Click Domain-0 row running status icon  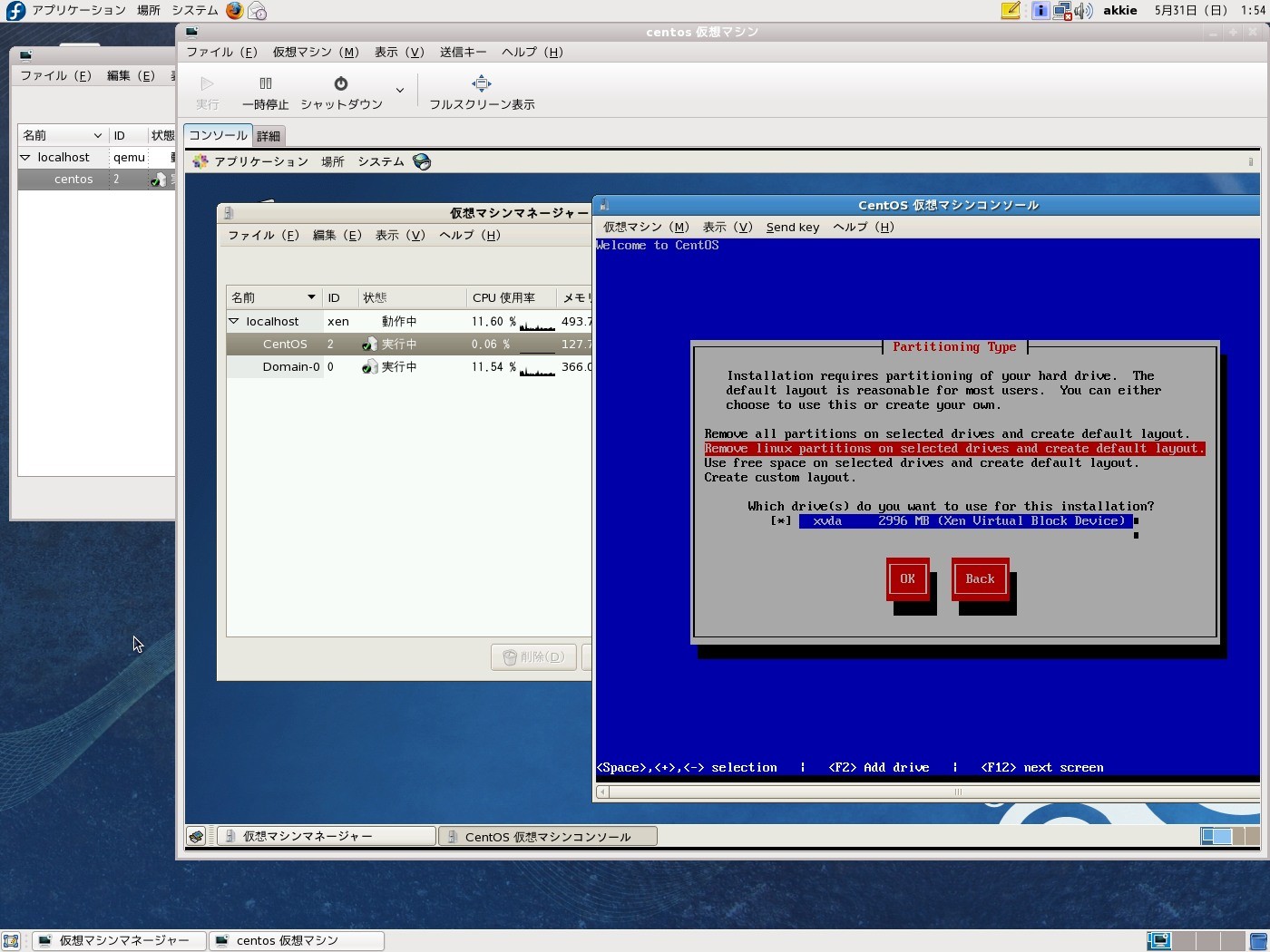coord(369,367)
